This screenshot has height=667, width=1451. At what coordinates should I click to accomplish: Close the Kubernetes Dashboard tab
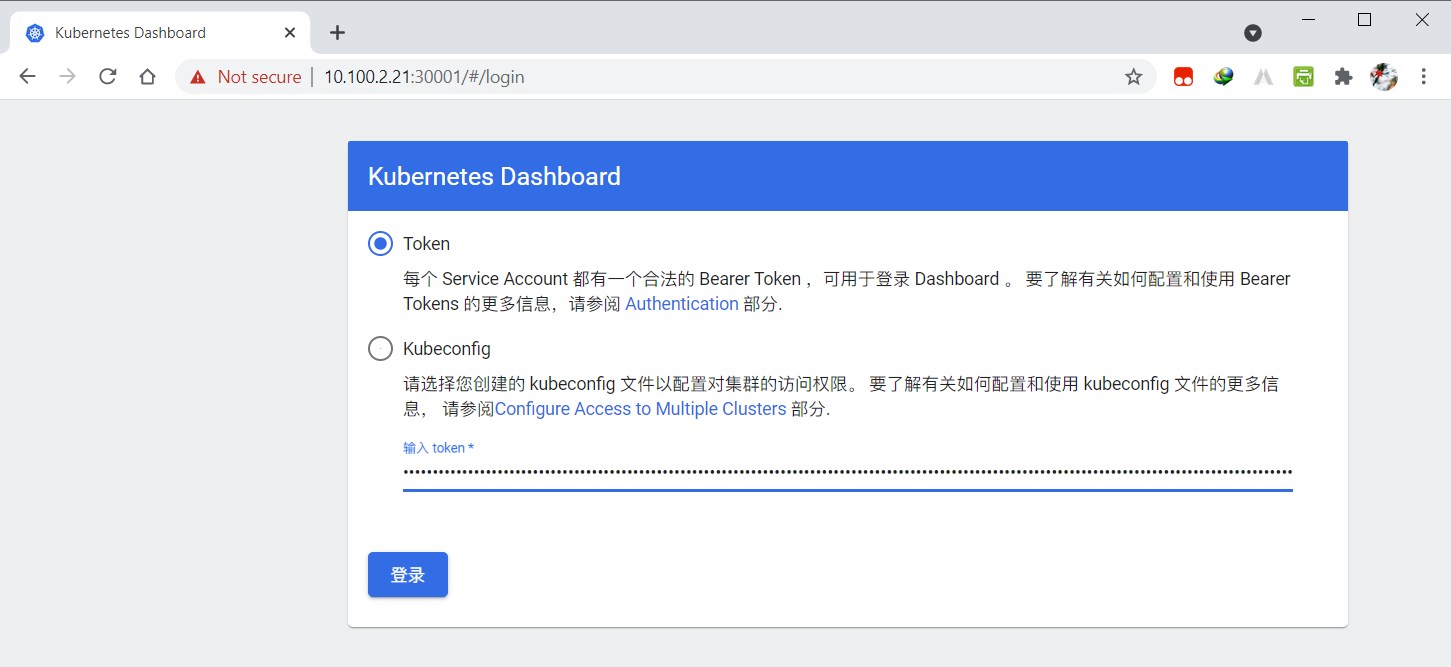pyautogui.click(x=290, y=32)
